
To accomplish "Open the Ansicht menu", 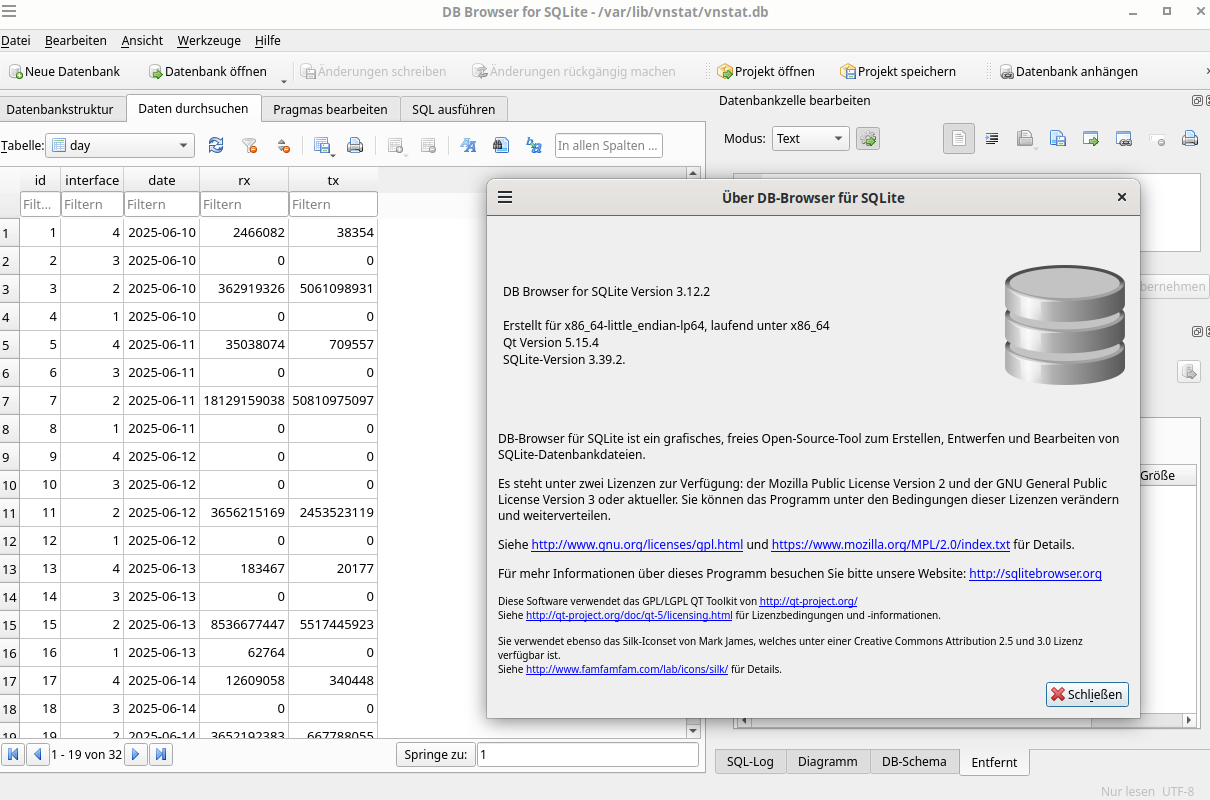I will pyautogui.click(x=142, y=40).
